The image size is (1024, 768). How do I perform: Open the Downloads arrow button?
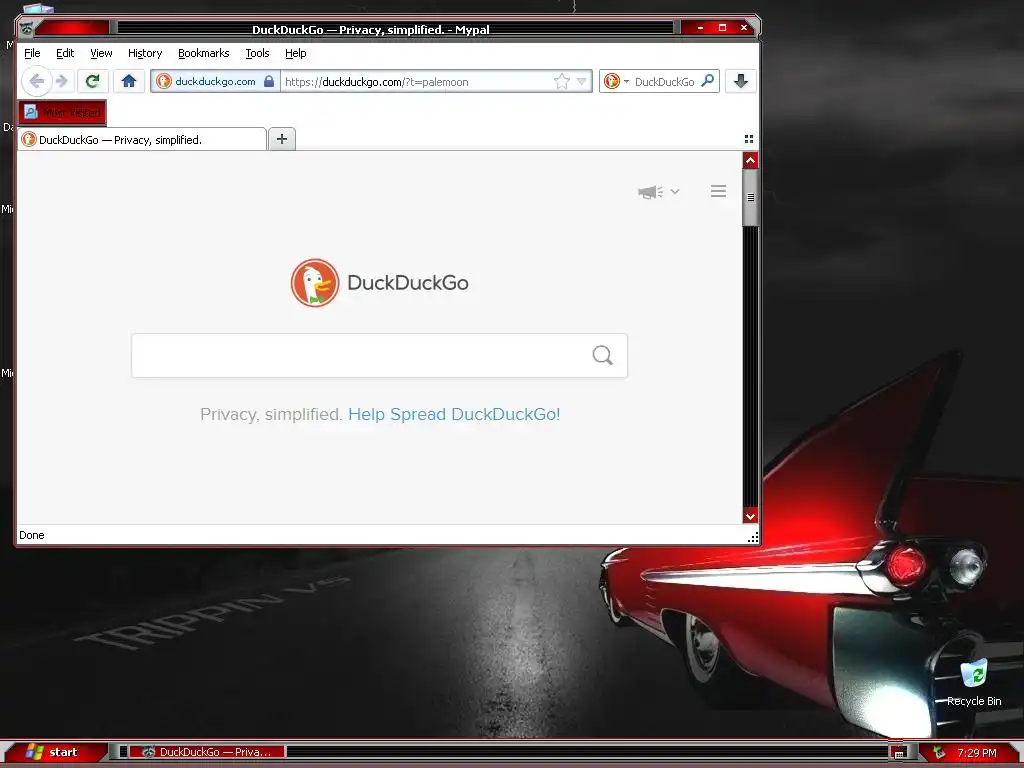coord(741,81)
